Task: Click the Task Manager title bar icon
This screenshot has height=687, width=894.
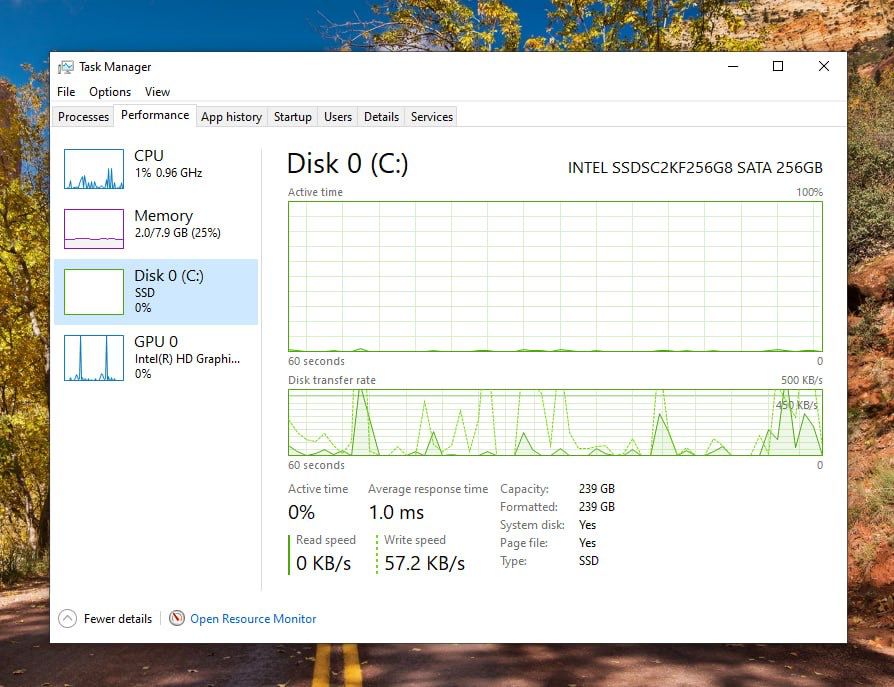Action: click(x=66, y=67)
